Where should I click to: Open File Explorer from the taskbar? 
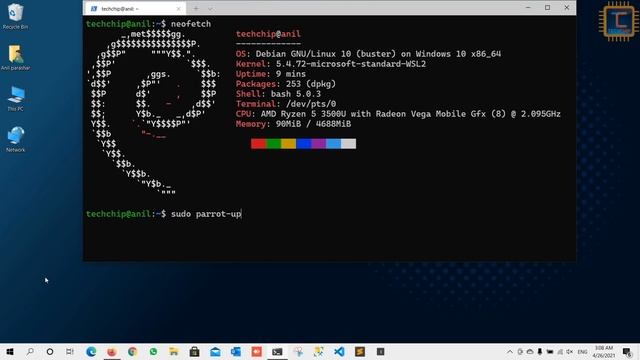(x=174, y=351)
